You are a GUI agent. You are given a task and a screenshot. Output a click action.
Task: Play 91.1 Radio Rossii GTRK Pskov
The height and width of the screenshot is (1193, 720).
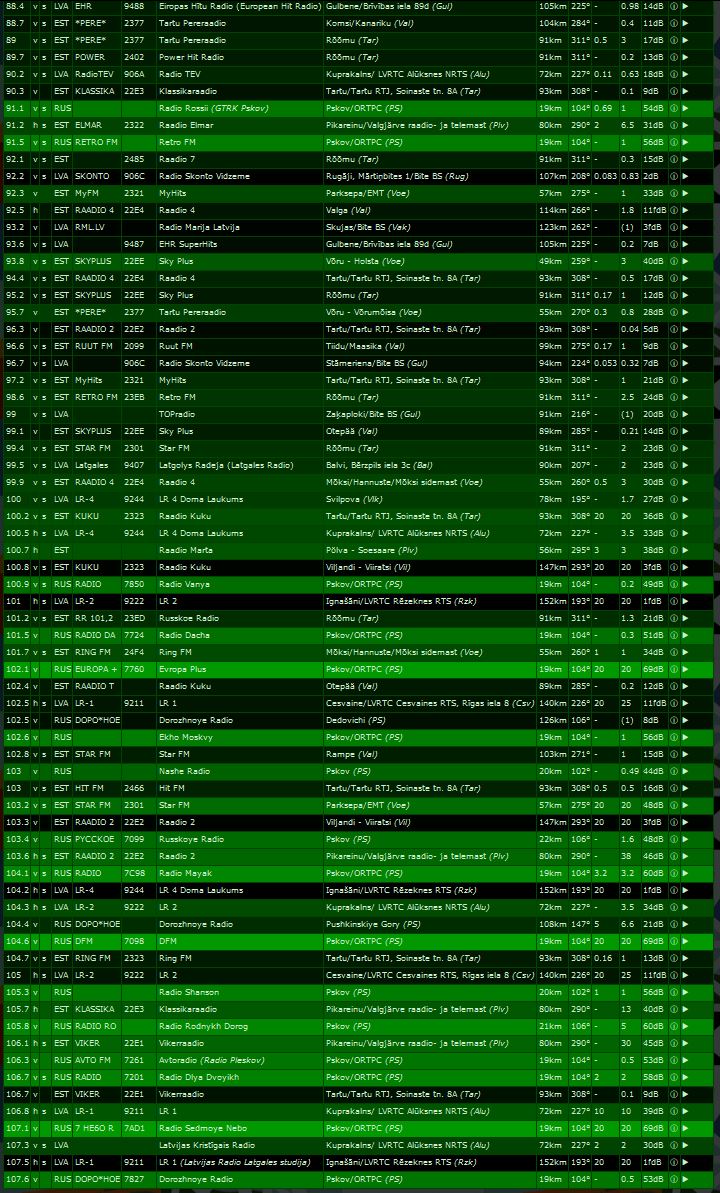pyautogui.click(x=686, y=108)
